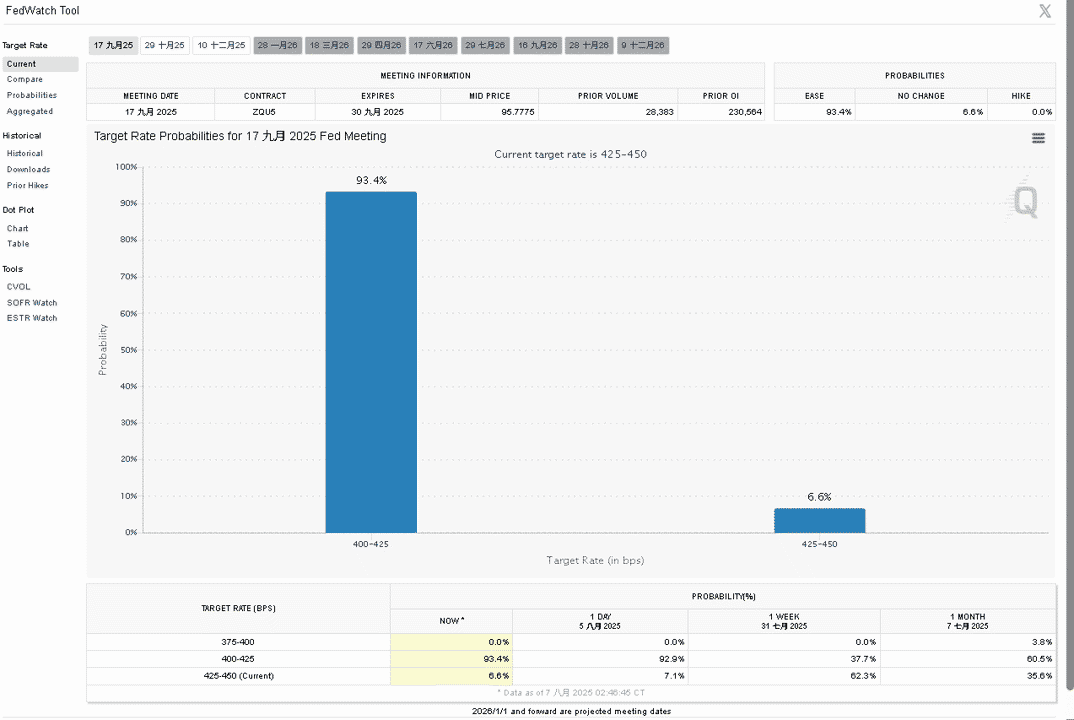The image size is (1074, 720).
Task: Switch to the 10 十二月25 meeting tab
Action: 221,45
